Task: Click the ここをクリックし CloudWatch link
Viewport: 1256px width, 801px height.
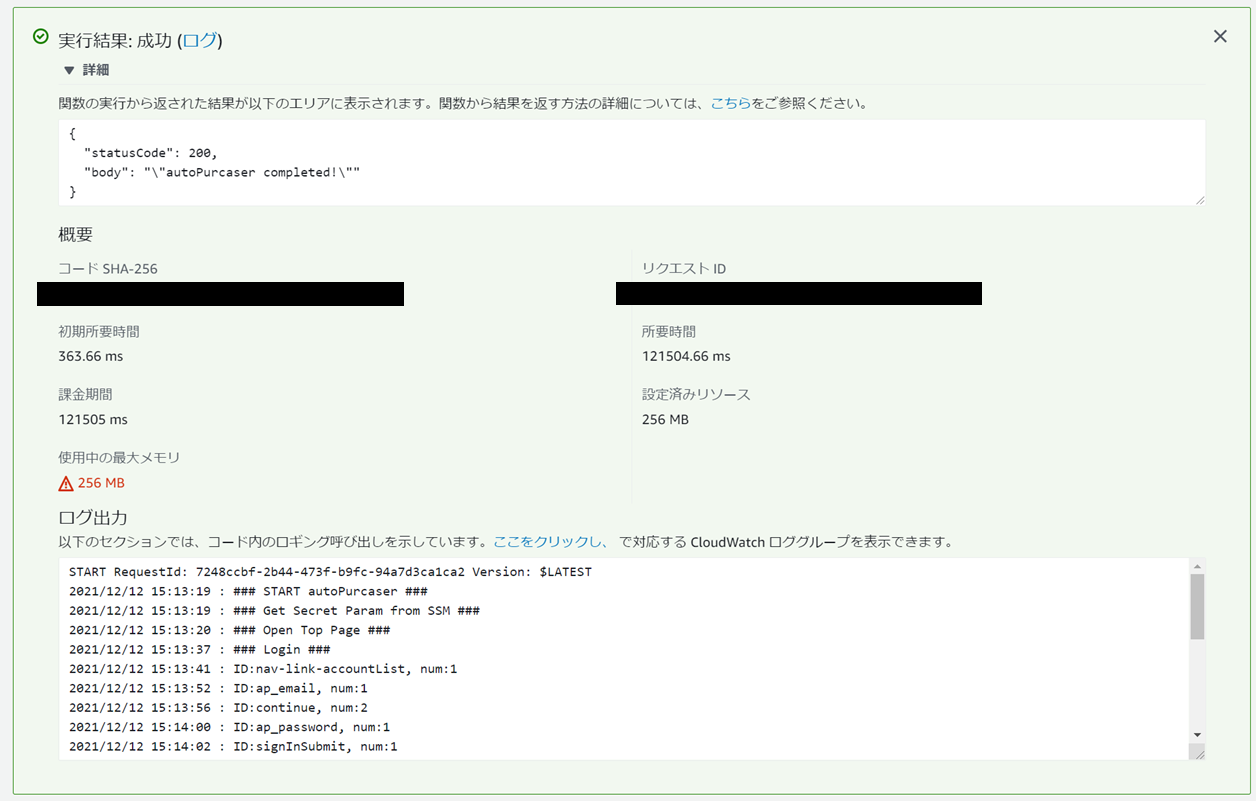Action: [550, 542]
